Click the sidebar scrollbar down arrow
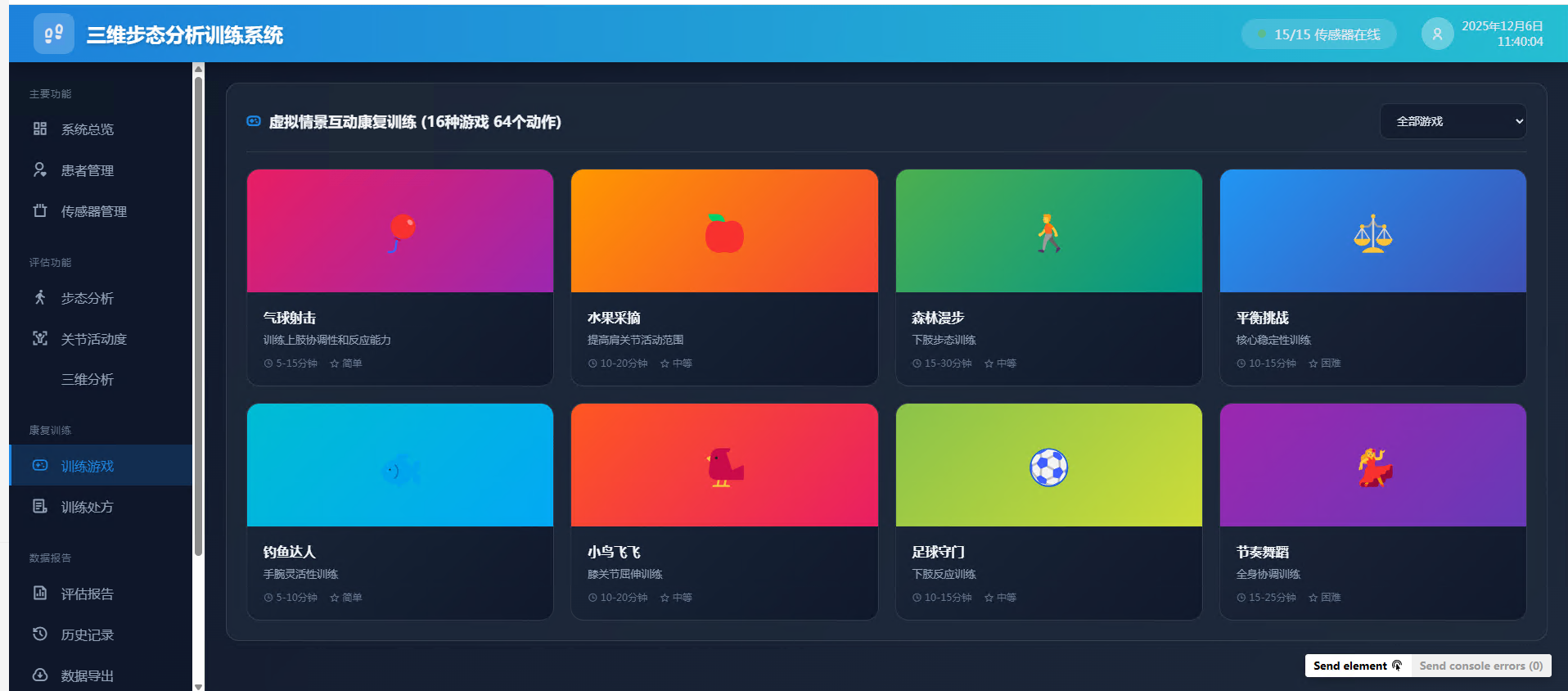Image resolution: width=1568 pixels, height=691 pixels. [198, 686]
